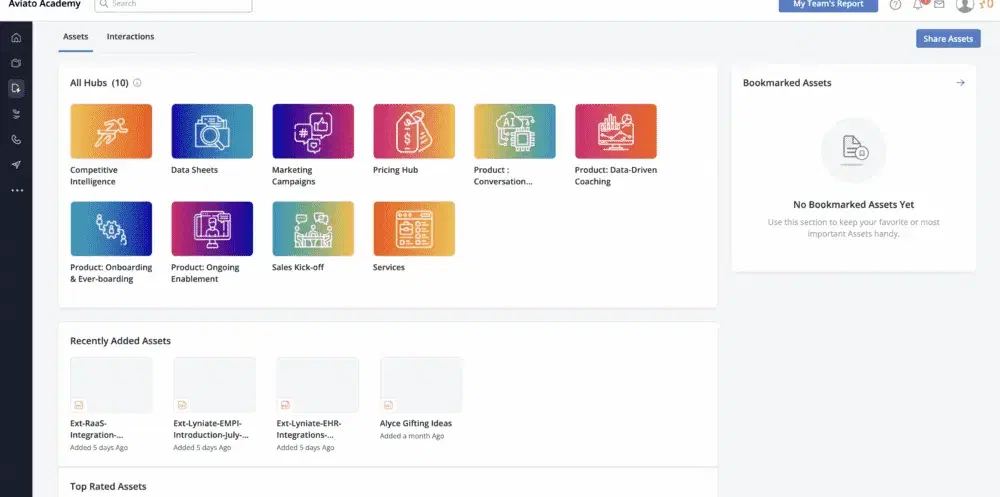1000x497 pixels.
Task: Open the Ext-Lyniate-EHR-Integrations asset thumbnail
Action: (318, 385)
